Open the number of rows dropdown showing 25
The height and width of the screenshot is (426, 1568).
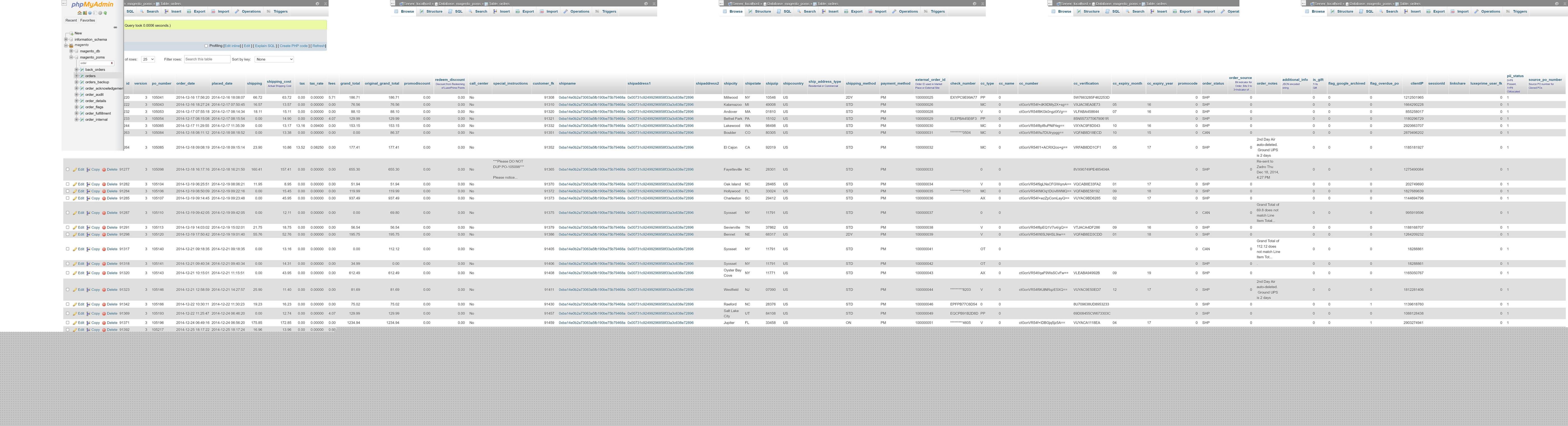click(x=148, y=59)
